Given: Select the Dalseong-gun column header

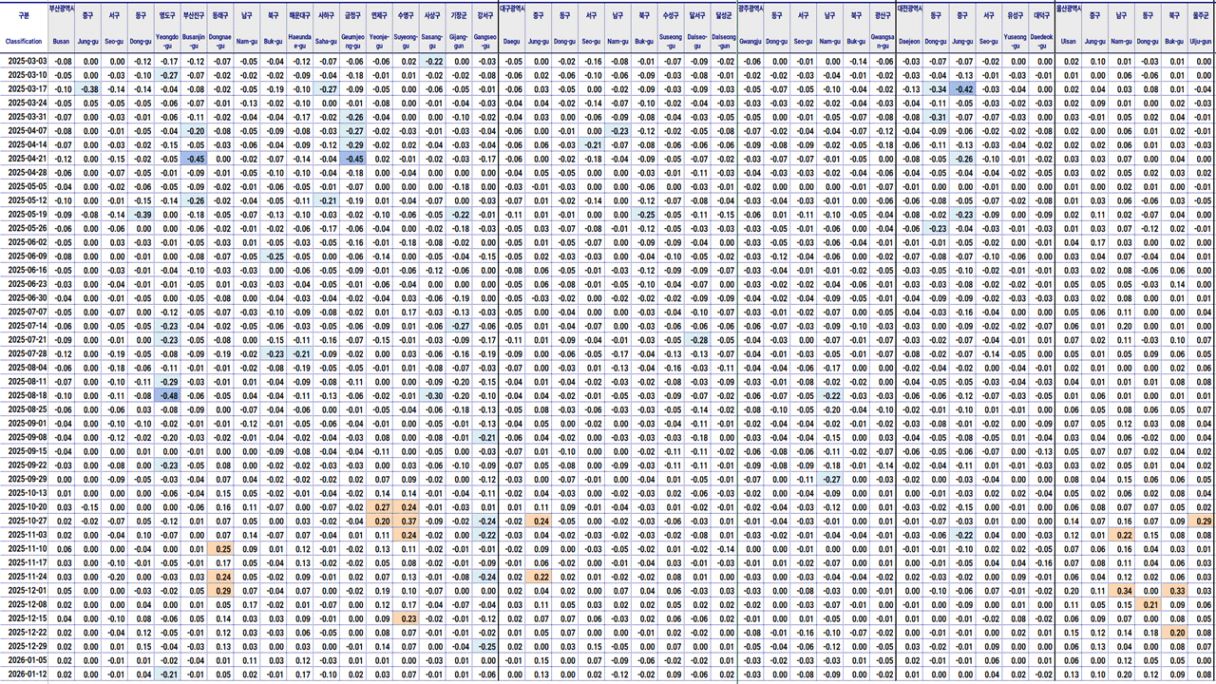Looking at the screenshot, I should pos(723,42).
